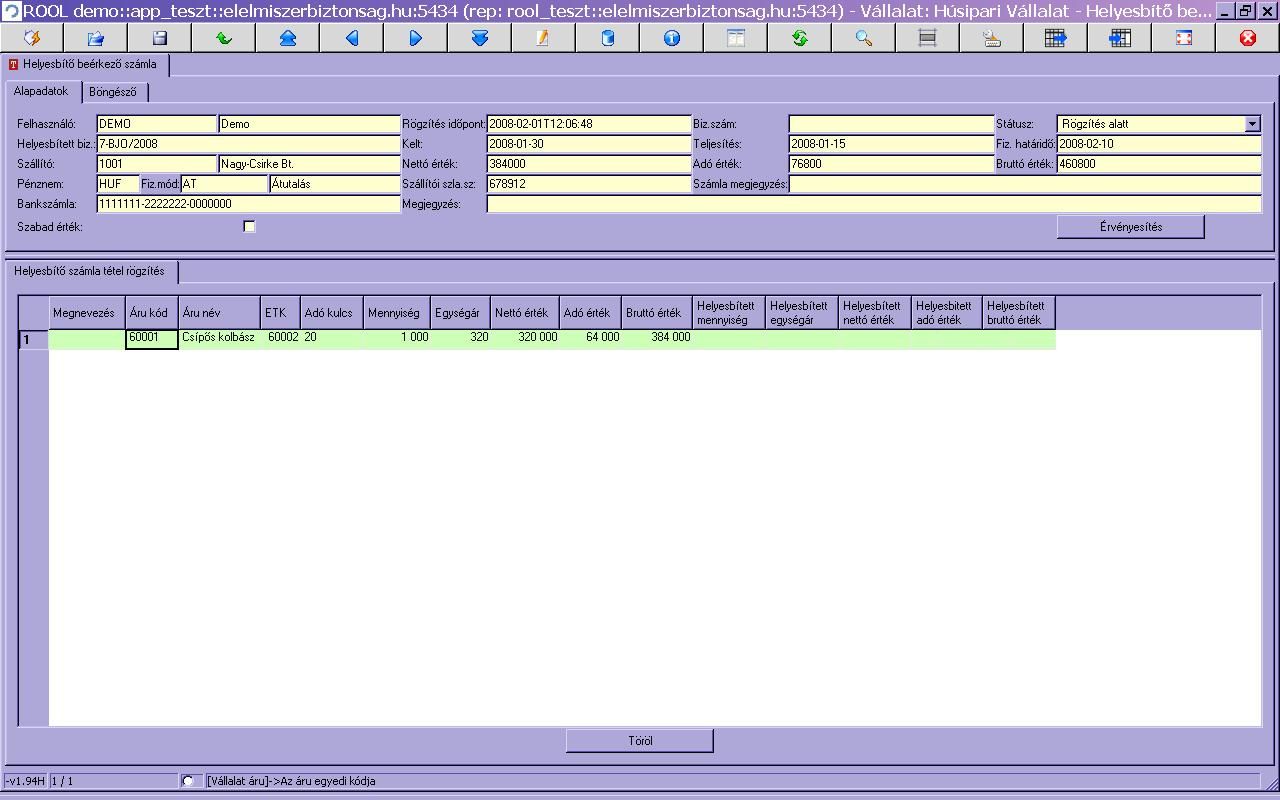Click table import arrow-left icon

coord(1120,38)
